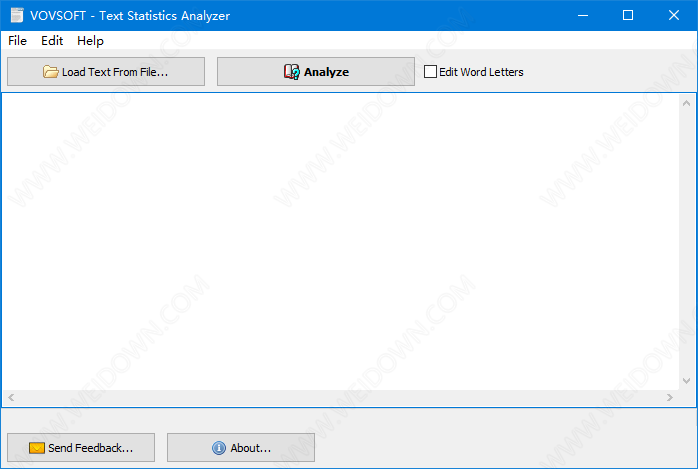Open the File menu

pos(17,41)
